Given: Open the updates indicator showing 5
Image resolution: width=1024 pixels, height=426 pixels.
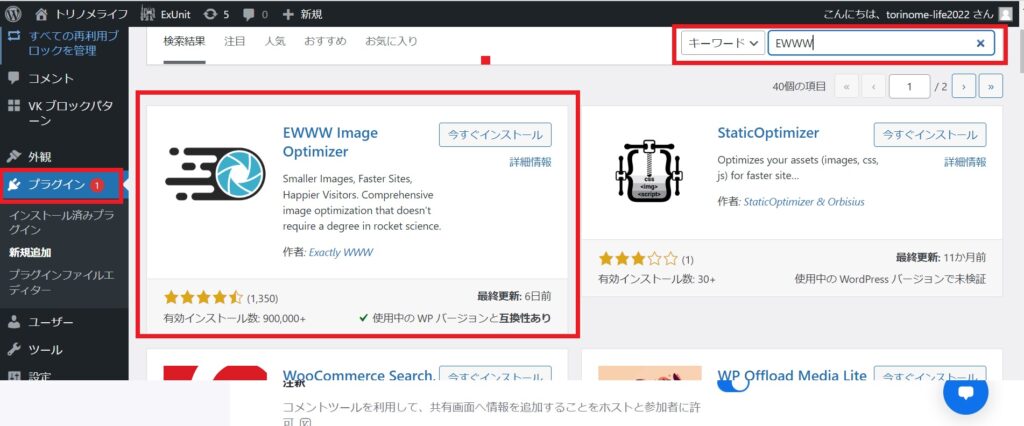Looking at the screenshot, I should pyautogui.click(x=216, y=14).
